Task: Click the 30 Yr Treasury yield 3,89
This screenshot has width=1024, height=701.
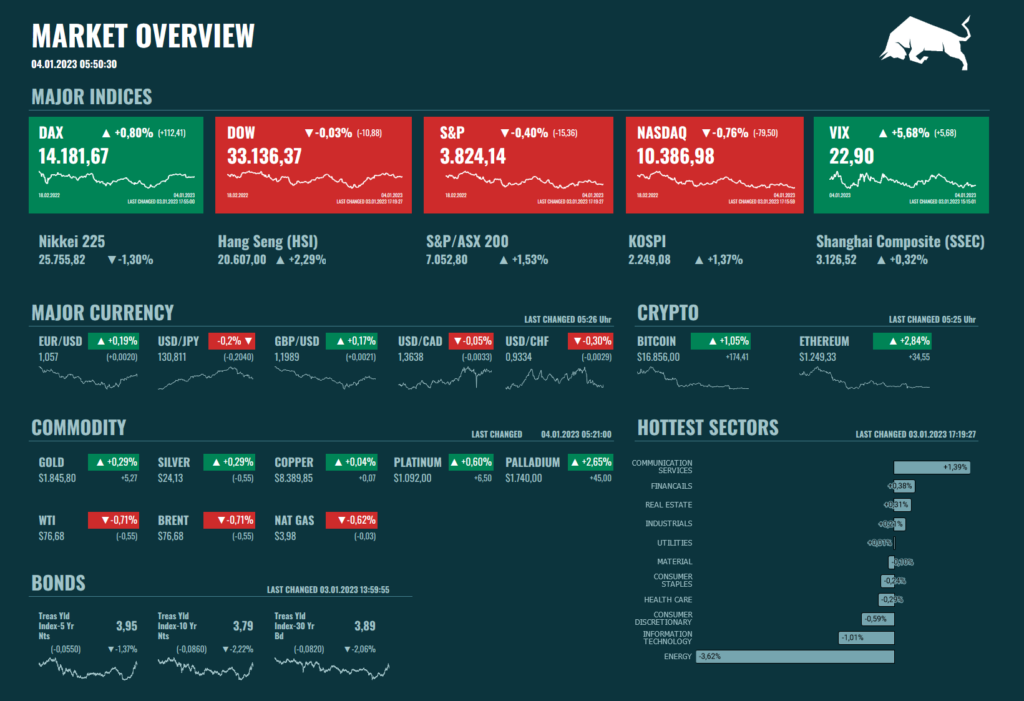Action: coord(364,626)
